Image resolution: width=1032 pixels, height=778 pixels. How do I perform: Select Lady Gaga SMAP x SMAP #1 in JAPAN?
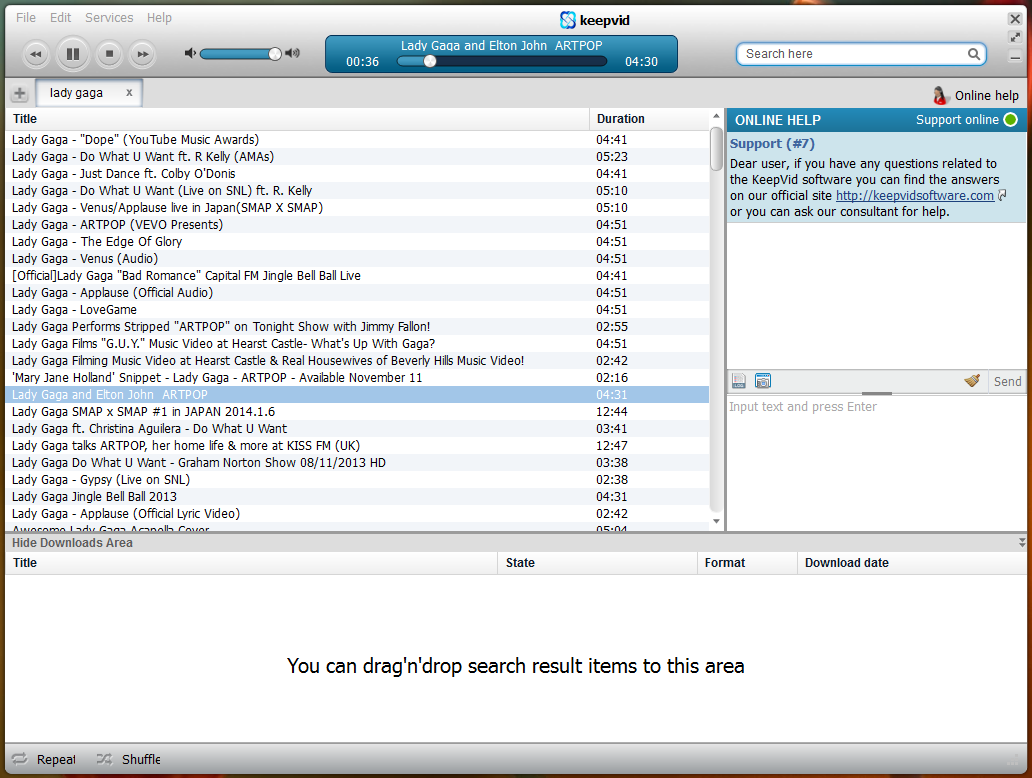point(357,412)
